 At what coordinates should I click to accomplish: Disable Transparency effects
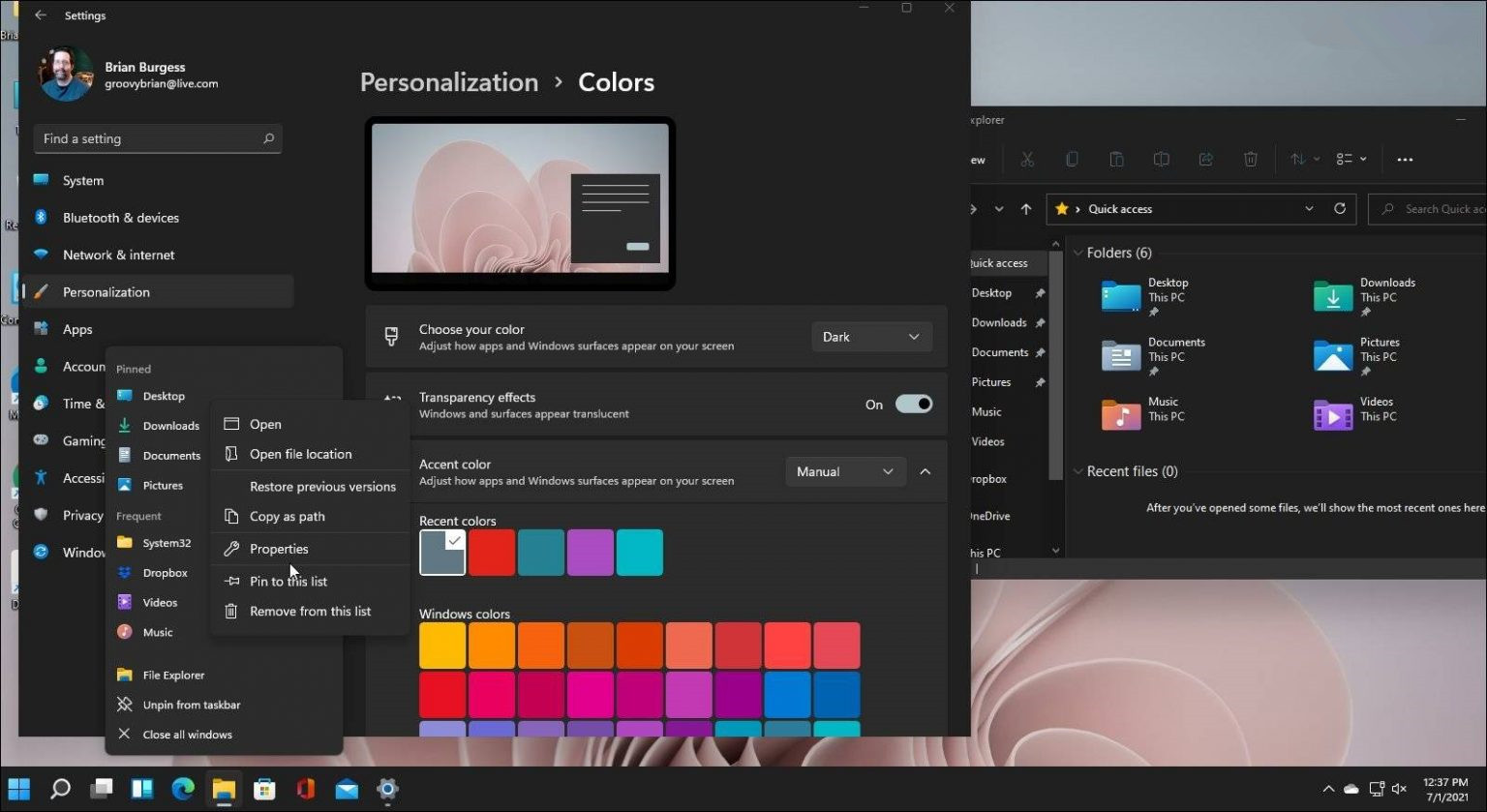point(914,404)
